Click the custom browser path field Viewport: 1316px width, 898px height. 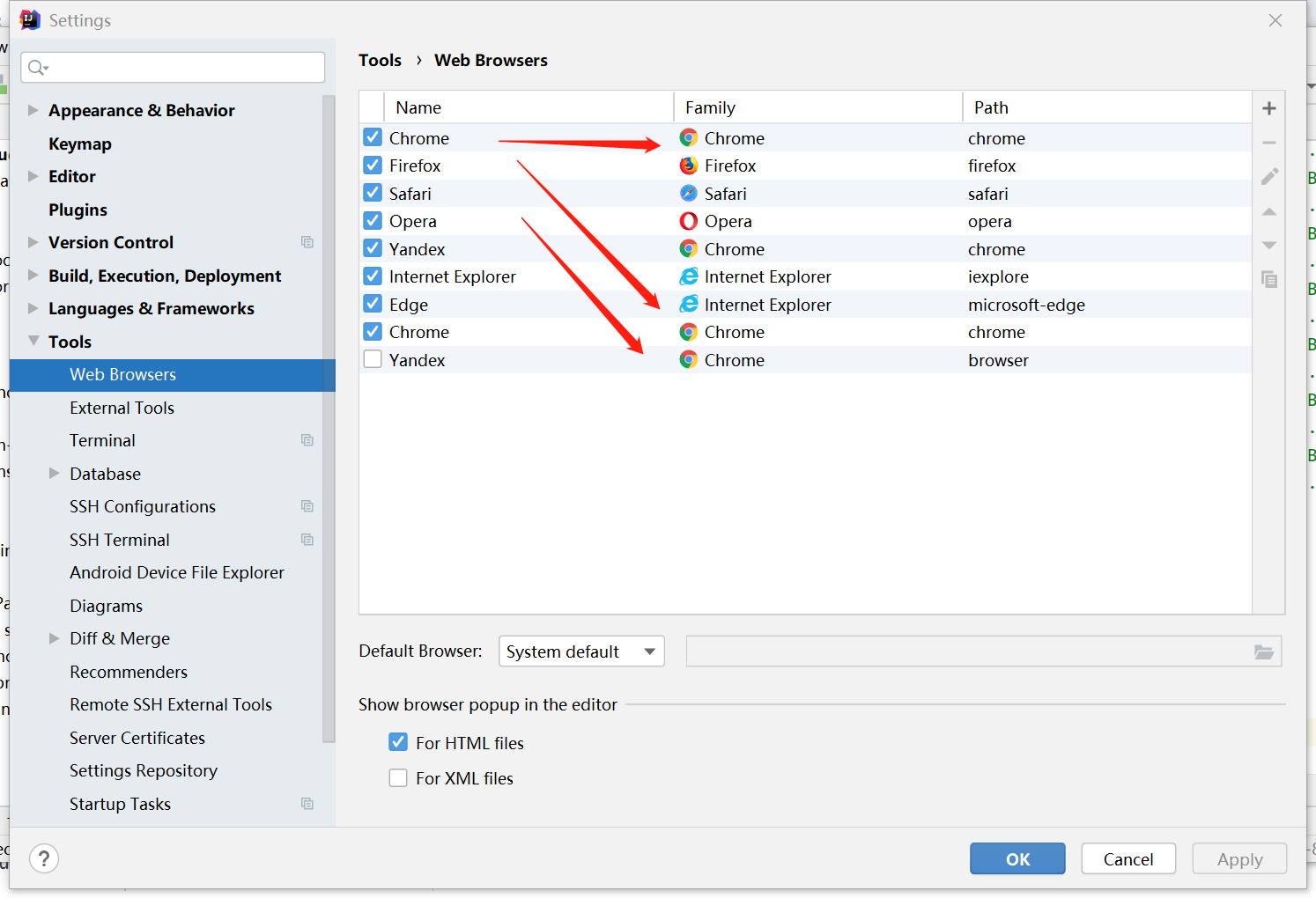click(983, 651)
